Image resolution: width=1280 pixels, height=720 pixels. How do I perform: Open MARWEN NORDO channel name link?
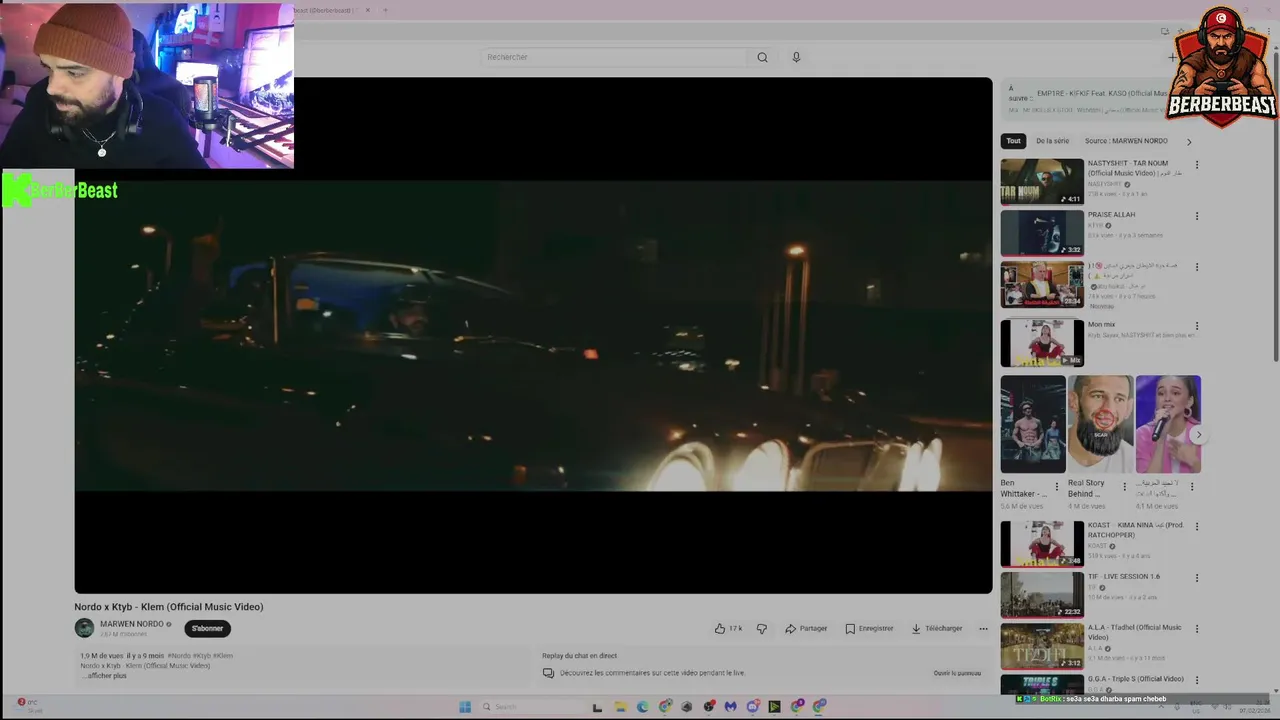(x=131, y=624)
